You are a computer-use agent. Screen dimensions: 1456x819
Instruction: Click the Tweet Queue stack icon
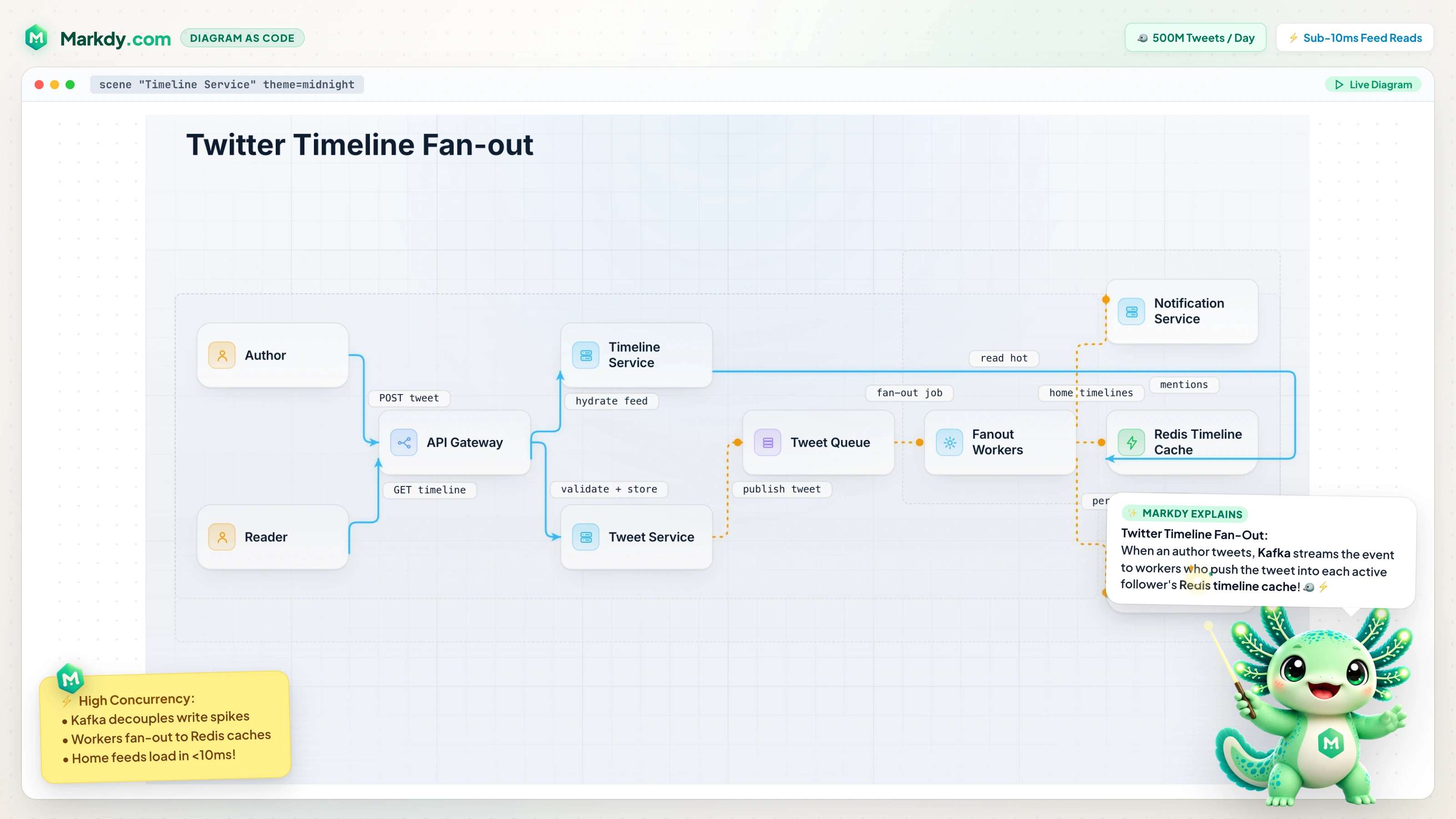[x=768, y=443]
